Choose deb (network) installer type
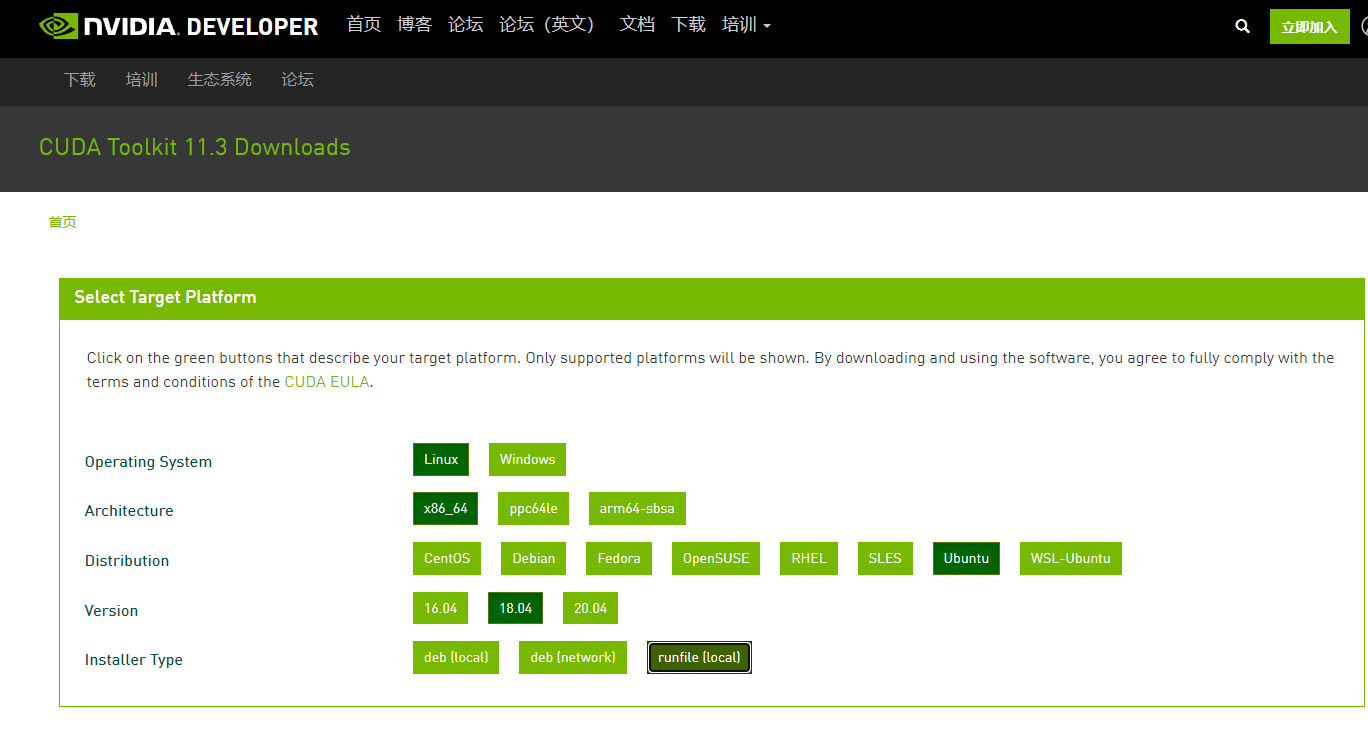Screen dimensions: 1368x734 (x=573, y=658)
